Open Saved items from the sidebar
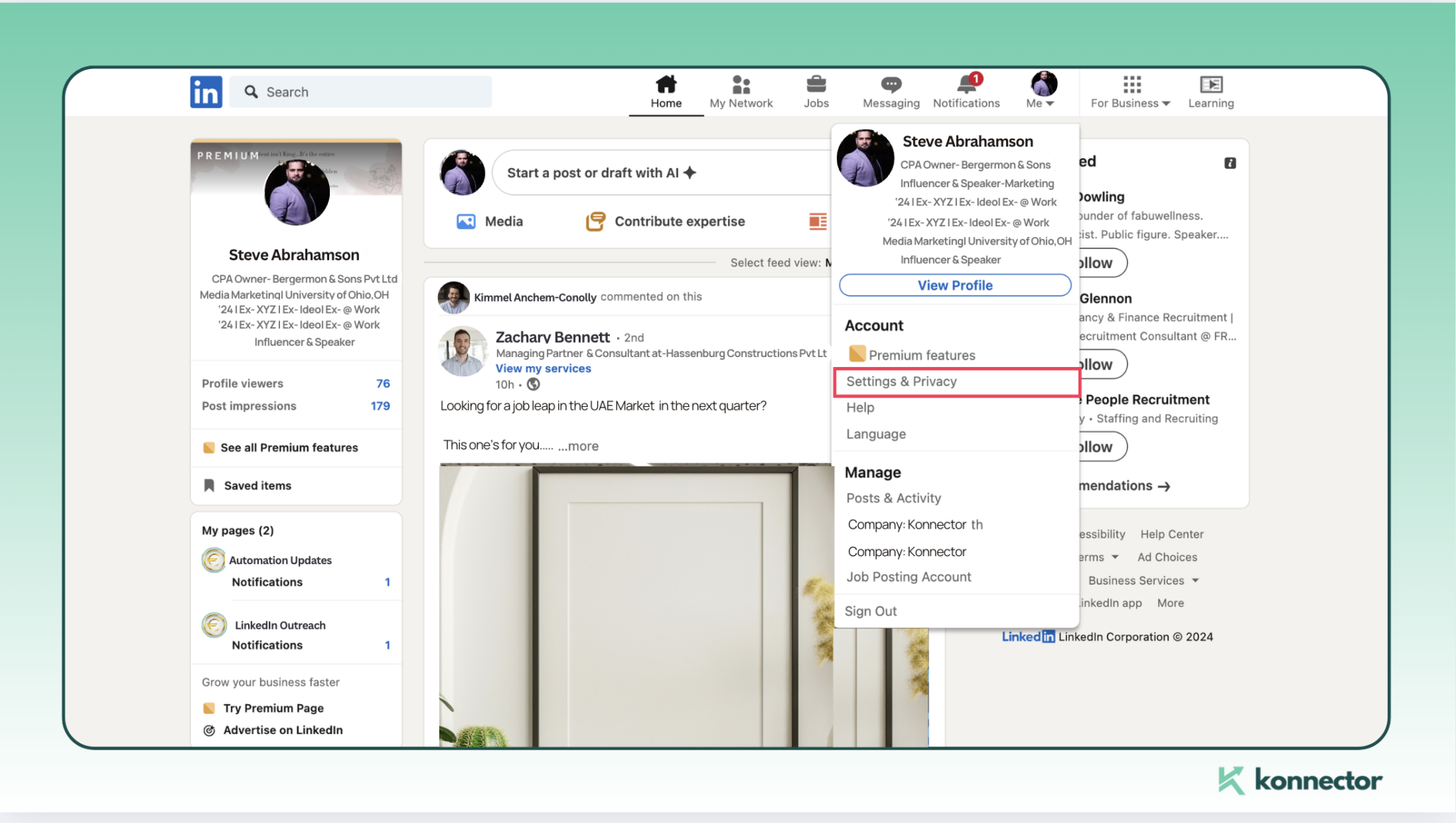 pyautogui.click(x=257, y=485)
